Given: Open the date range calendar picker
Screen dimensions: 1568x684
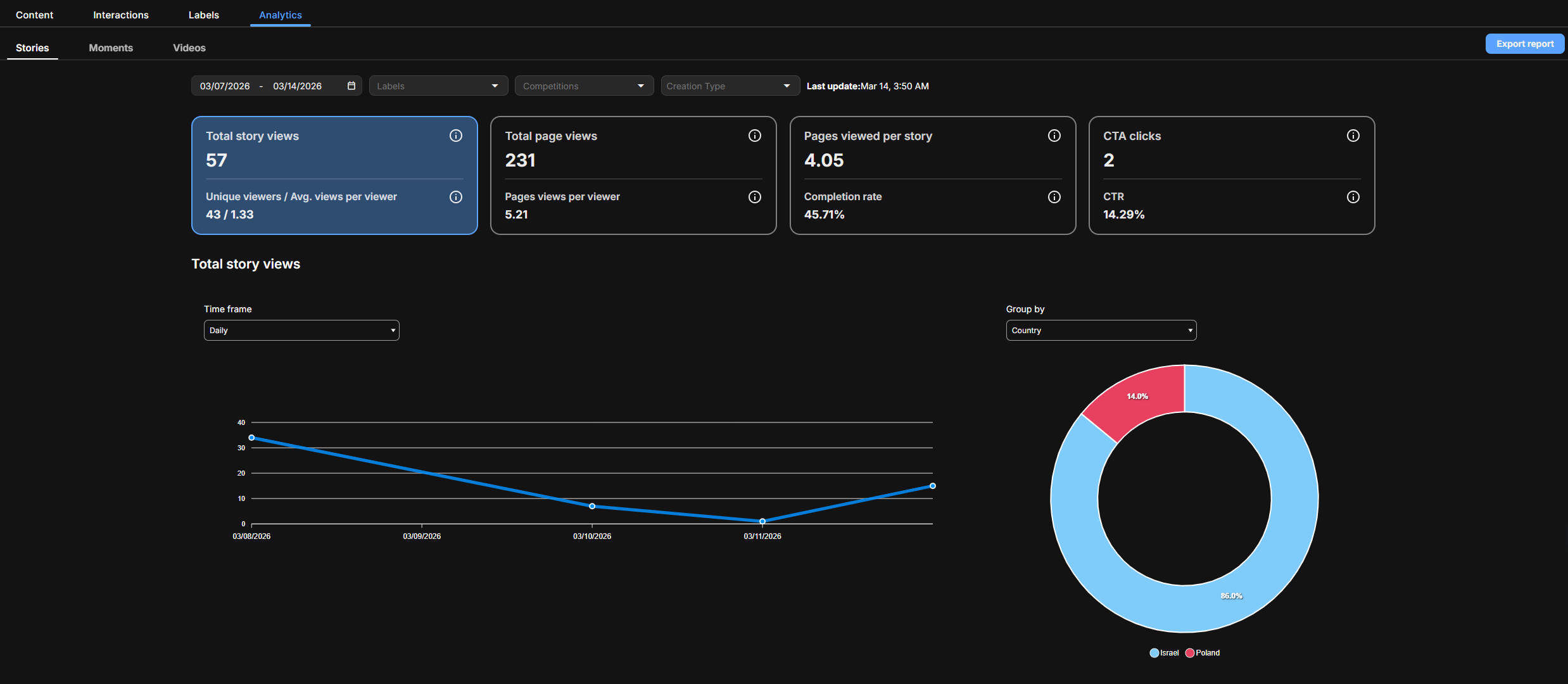Looking at the screenshot, I should pyautogui.click(x=351, y=85).
